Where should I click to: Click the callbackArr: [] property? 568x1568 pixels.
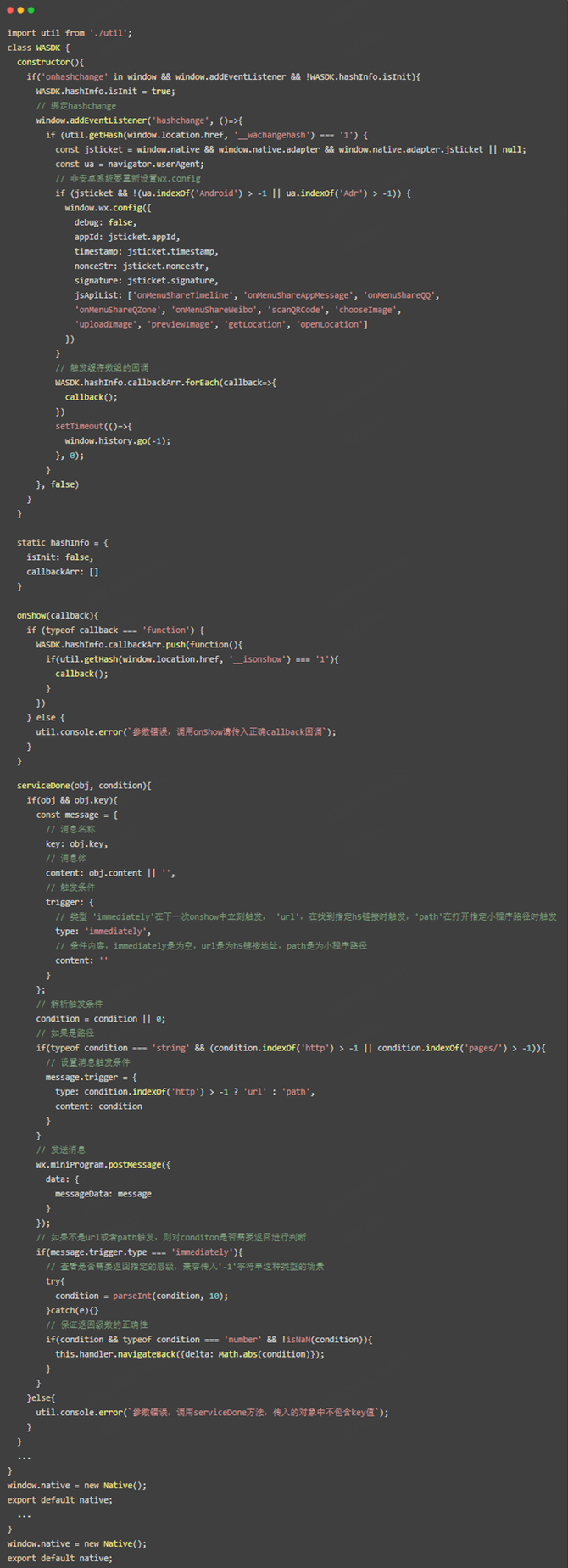click(62, 572)
